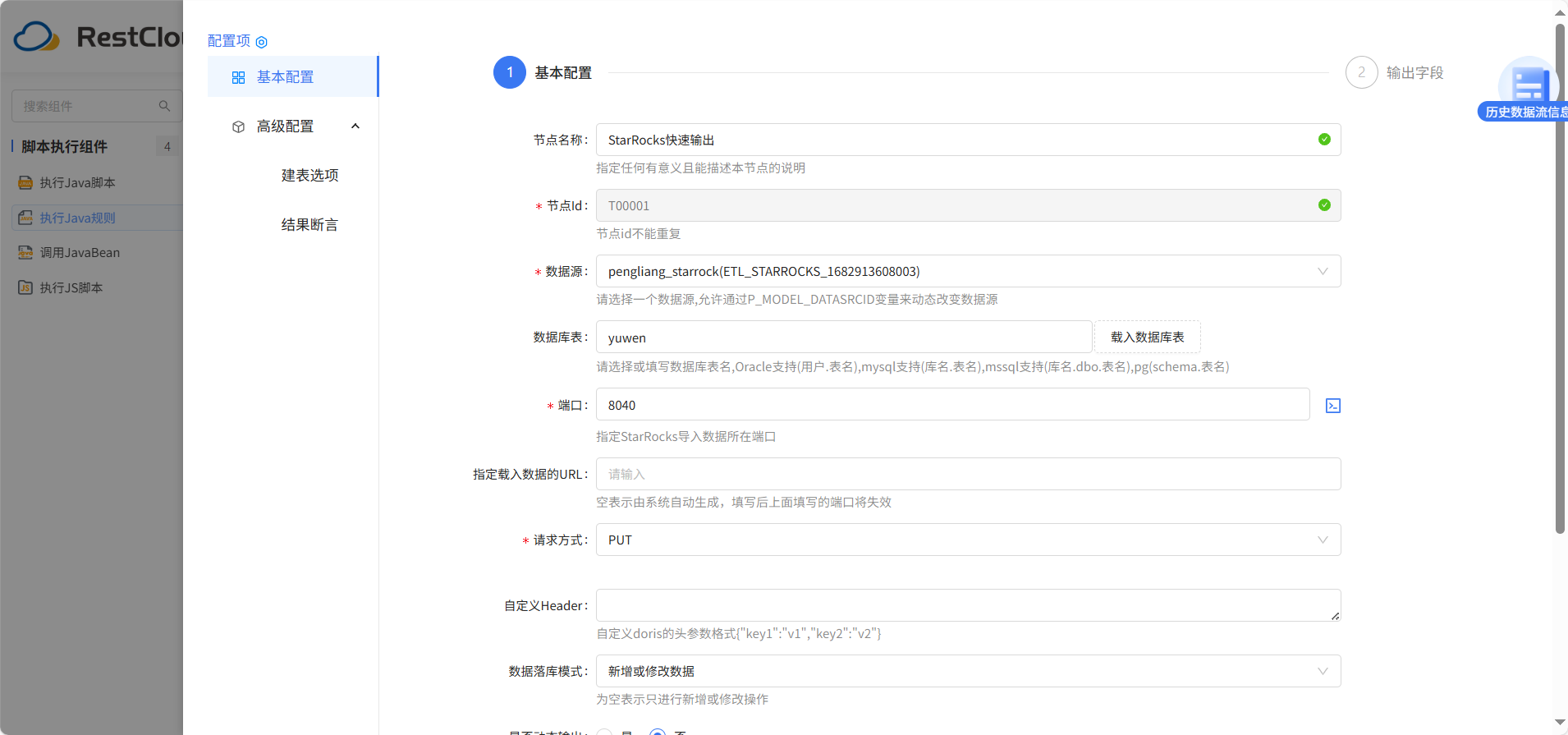Click the 执行Java脚本 component icon
1568x735 pixels.
click(25, 183)
